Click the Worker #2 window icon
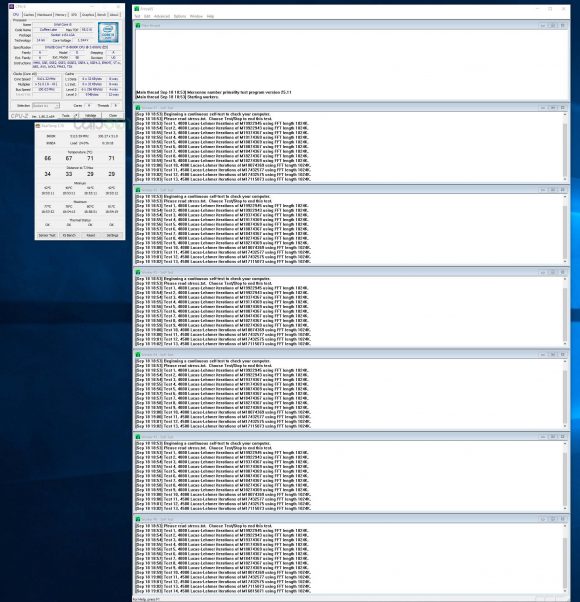Image resolution: width=580 pixels, height=602 pixels. click(x=138, y=190)
